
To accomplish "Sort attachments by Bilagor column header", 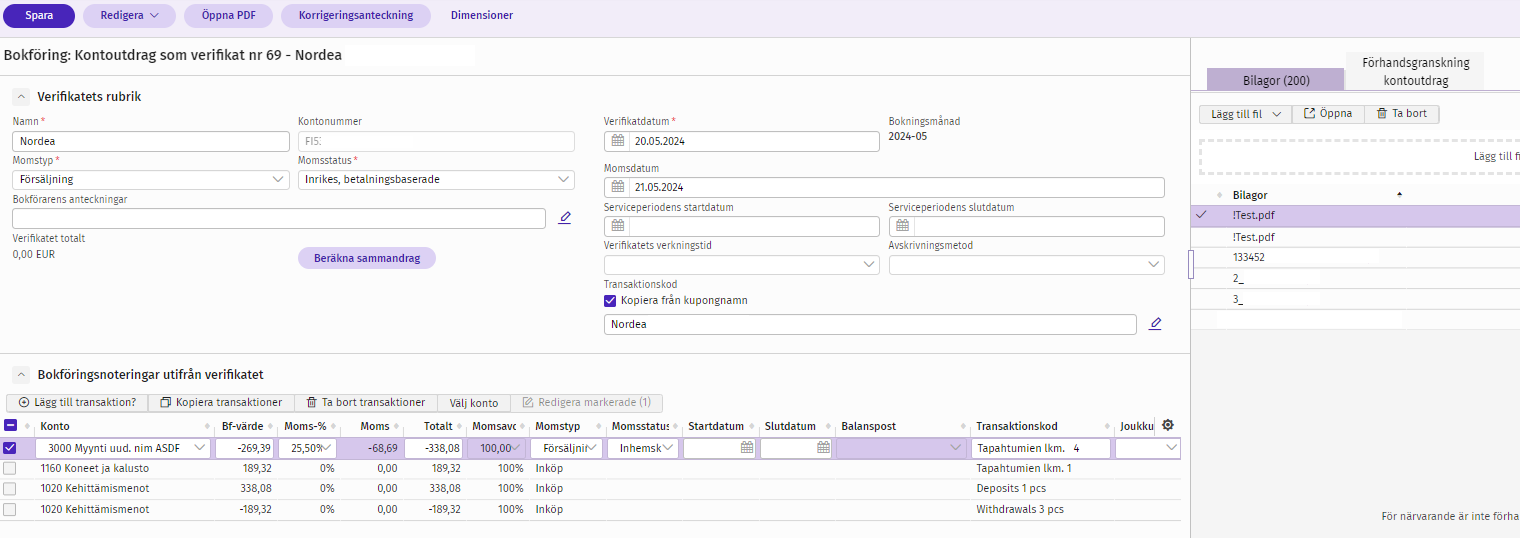I will (1250, 195).
